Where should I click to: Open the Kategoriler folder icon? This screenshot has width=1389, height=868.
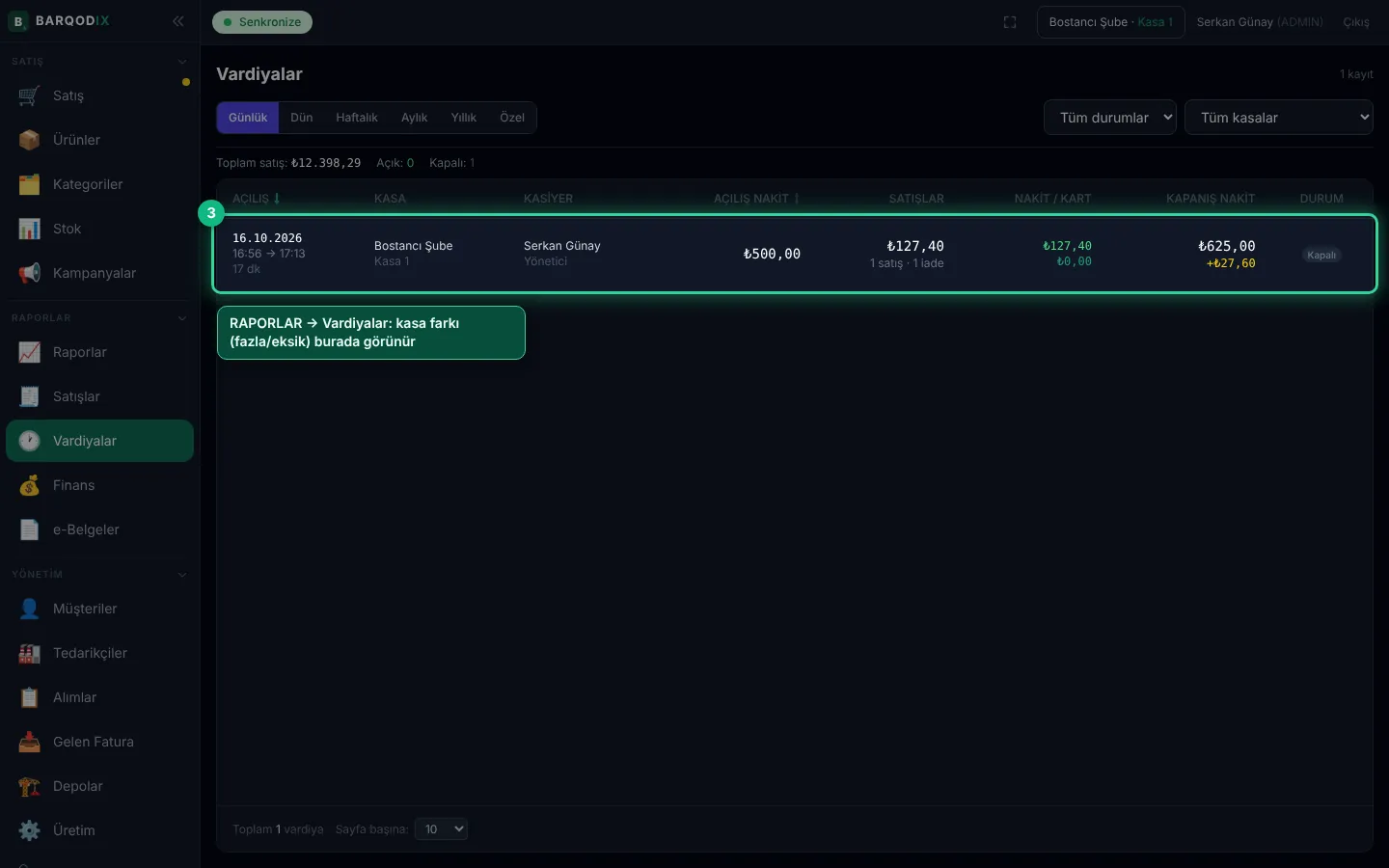30,184
